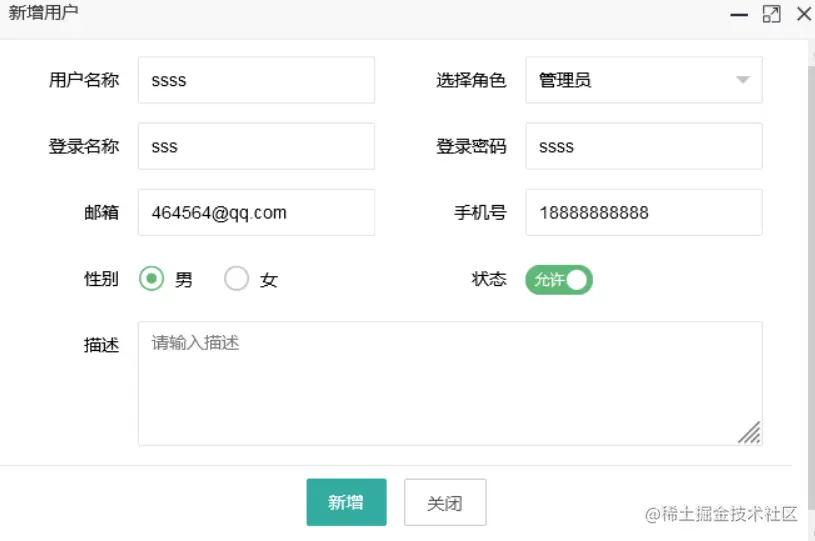
Task: Click the 手机号 field with 18888888888
Action: tap(644, 212)
